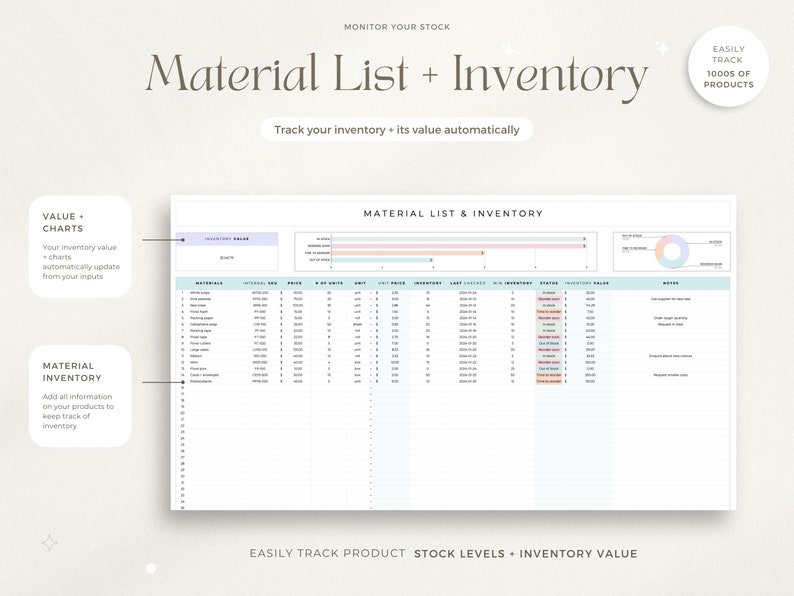Click the note 'Order larger quantity'

point(670,318)
